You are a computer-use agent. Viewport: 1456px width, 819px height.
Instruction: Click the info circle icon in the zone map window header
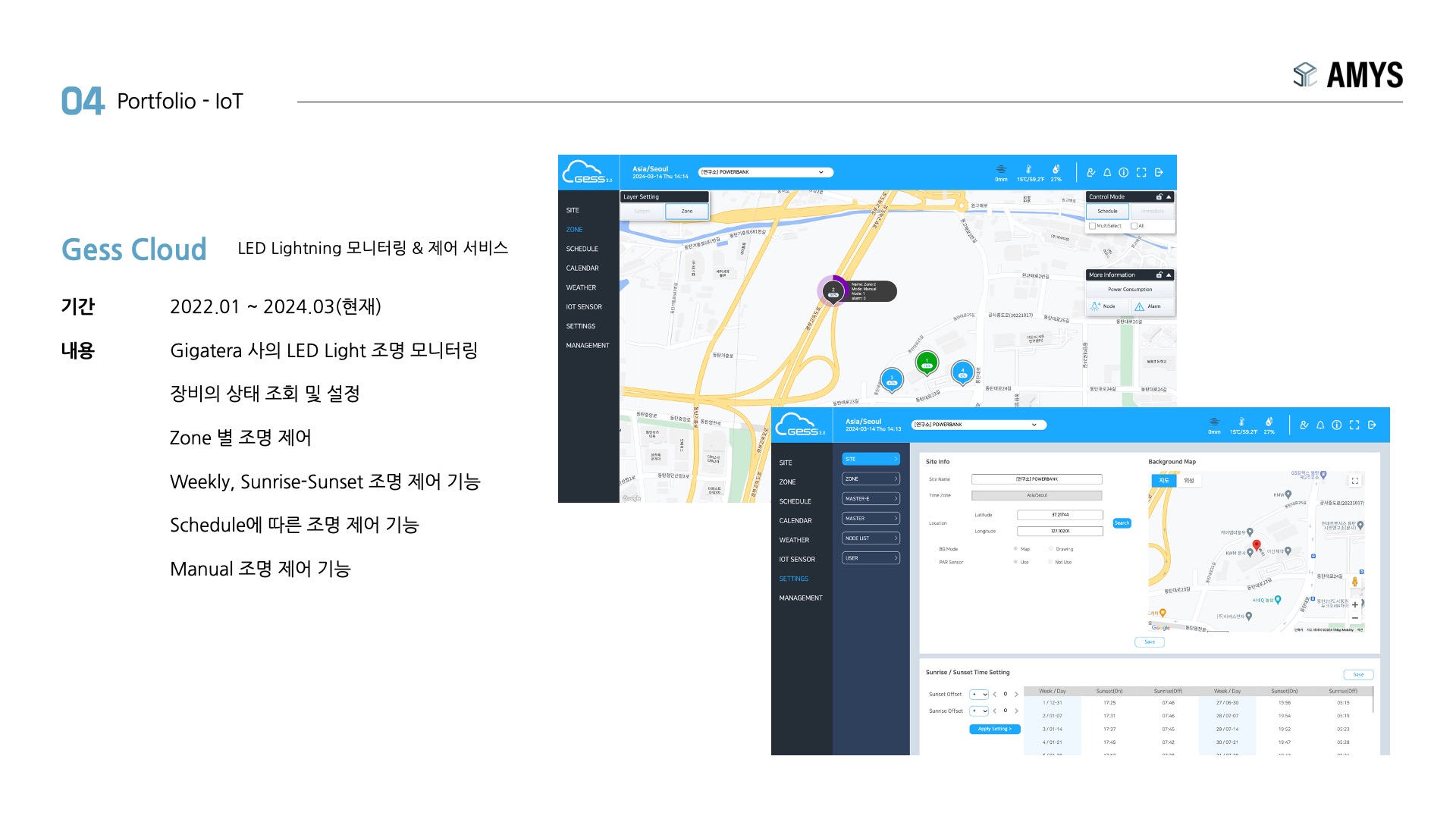[1124, 173]
